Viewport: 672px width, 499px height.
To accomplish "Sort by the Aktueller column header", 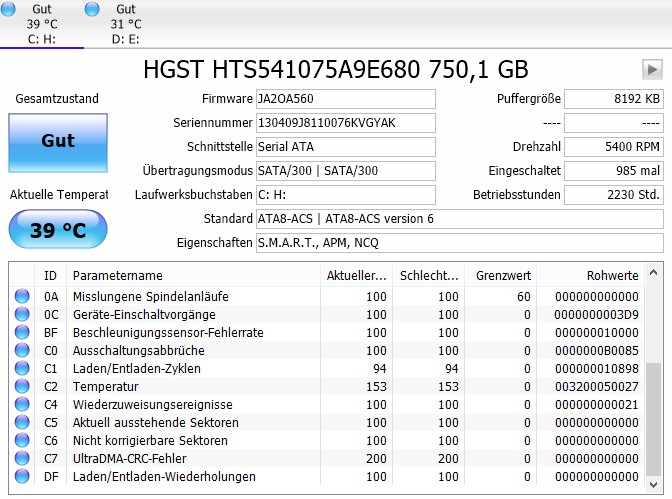I will [357, 276].
